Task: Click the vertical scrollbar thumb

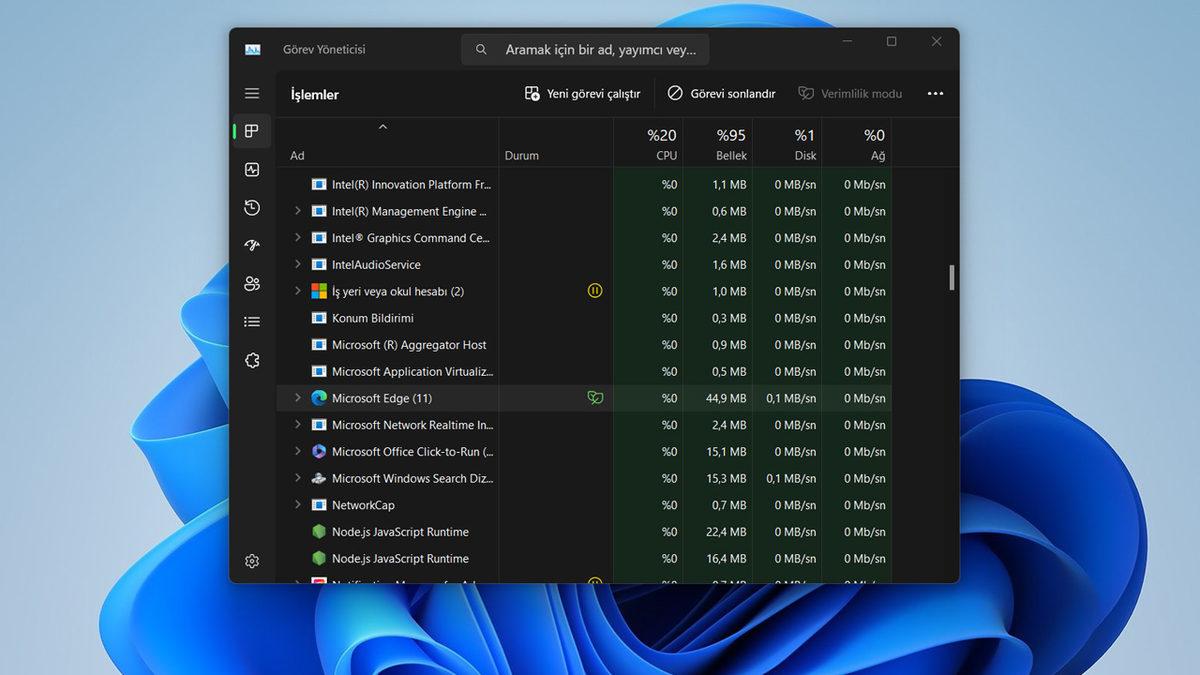Action: click(951, 277)
